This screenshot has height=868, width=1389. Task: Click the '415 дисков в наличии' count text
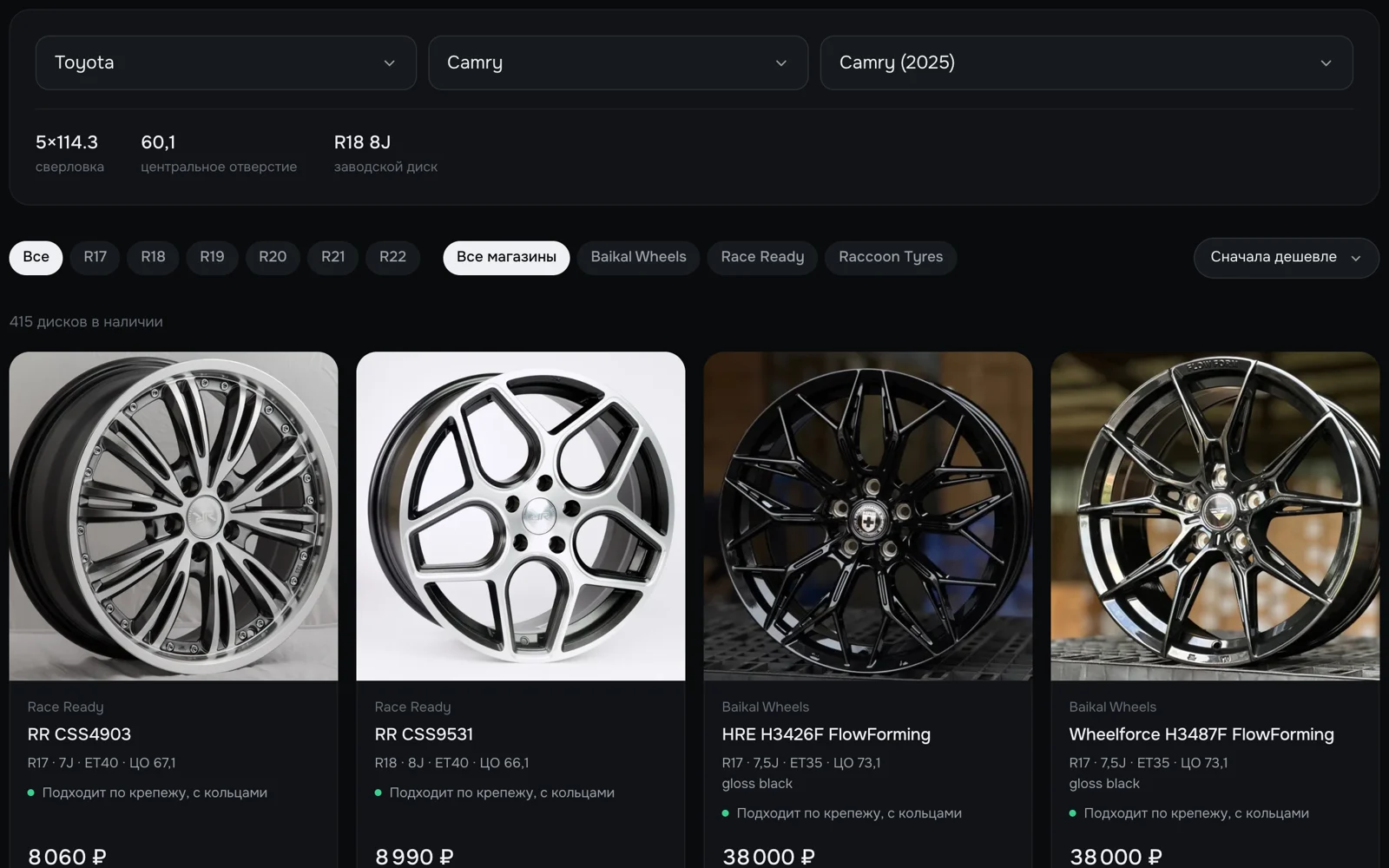tap(86, 322)
